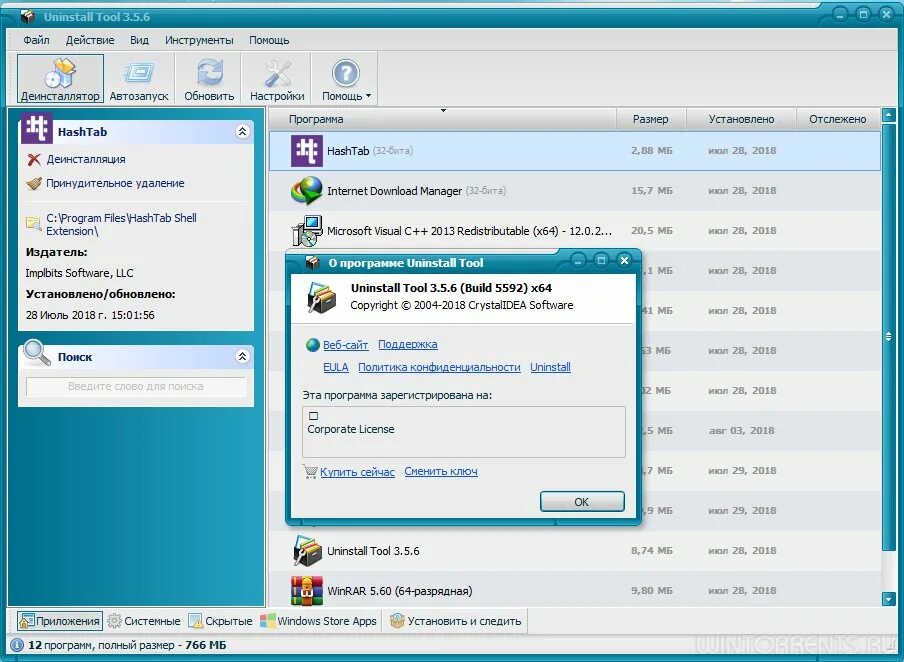Click the Implbits Software, LLC publisher text
This screenshot has height=662, width=904.
(79, 273)
